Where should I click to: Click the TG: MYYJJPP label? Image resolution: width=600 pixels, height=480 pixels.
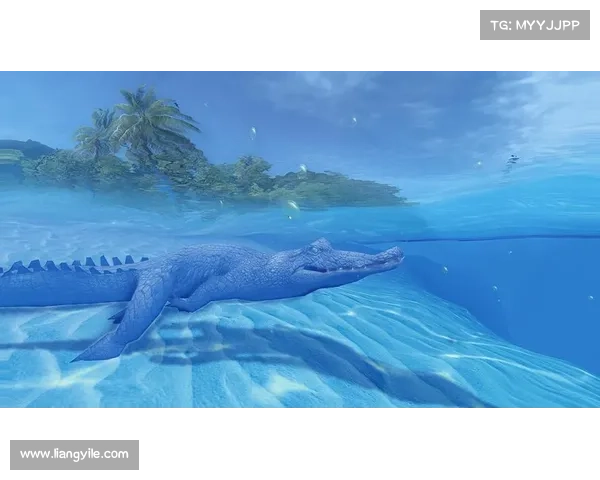535,24
